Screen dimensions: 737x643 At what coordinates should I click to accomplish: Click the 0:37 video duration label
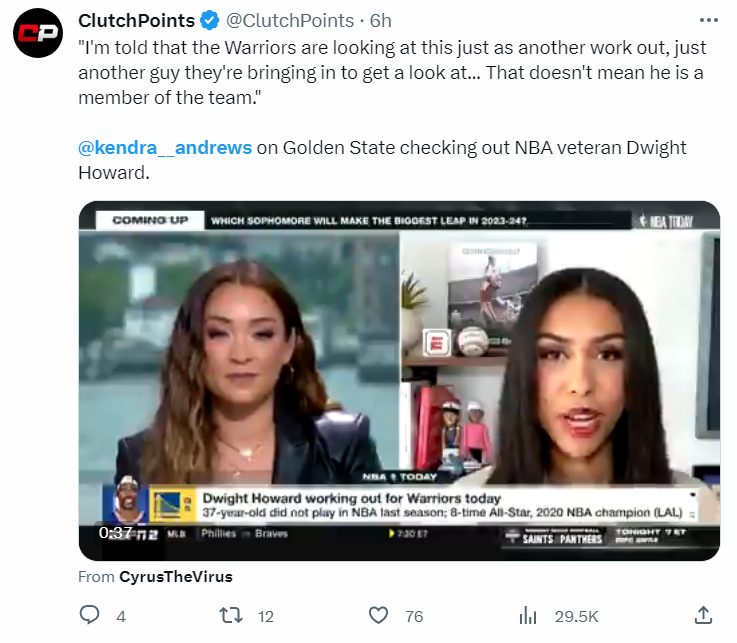(x=116, y=532)
